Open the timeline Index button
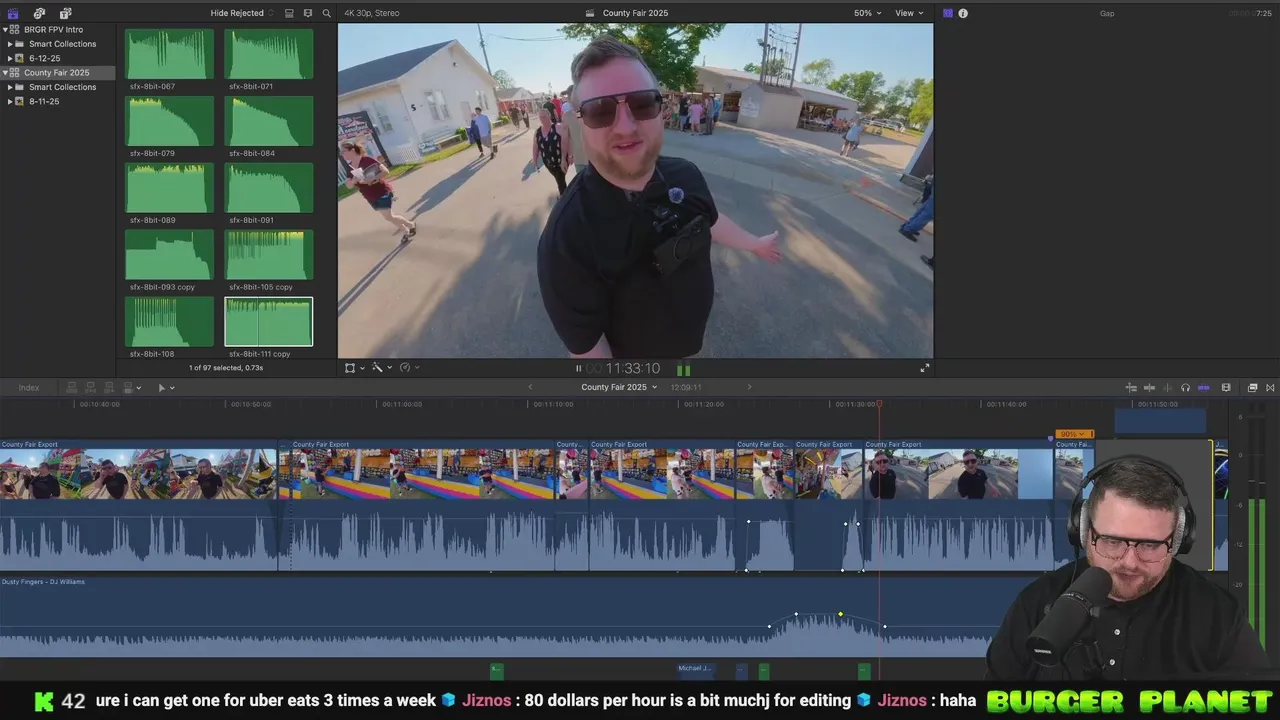The image size is (1280, 720). tap(29, 387)
